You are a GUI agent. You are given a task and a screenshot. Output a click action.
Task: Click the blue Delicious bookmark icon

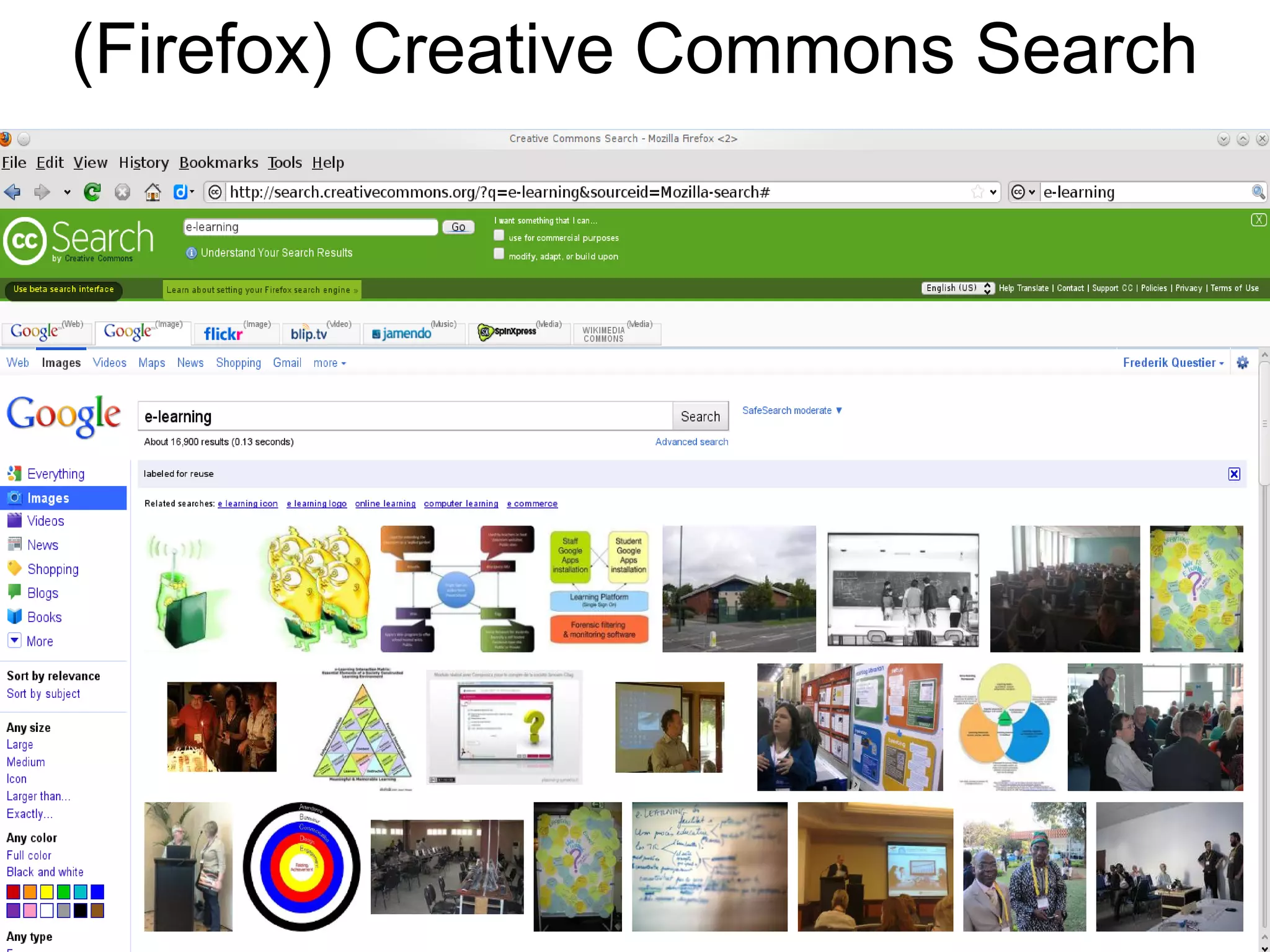point(180,192)
